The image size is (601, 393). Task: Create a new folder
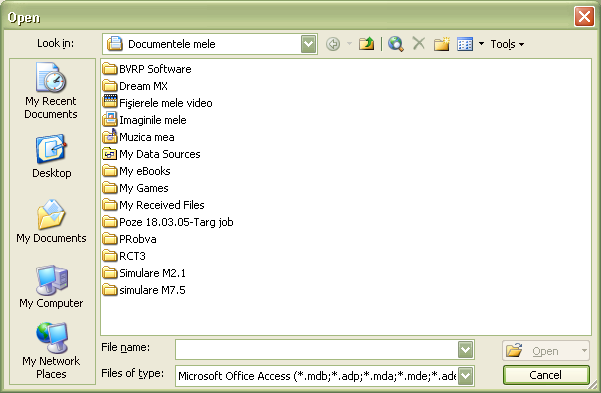coord(442,44)
